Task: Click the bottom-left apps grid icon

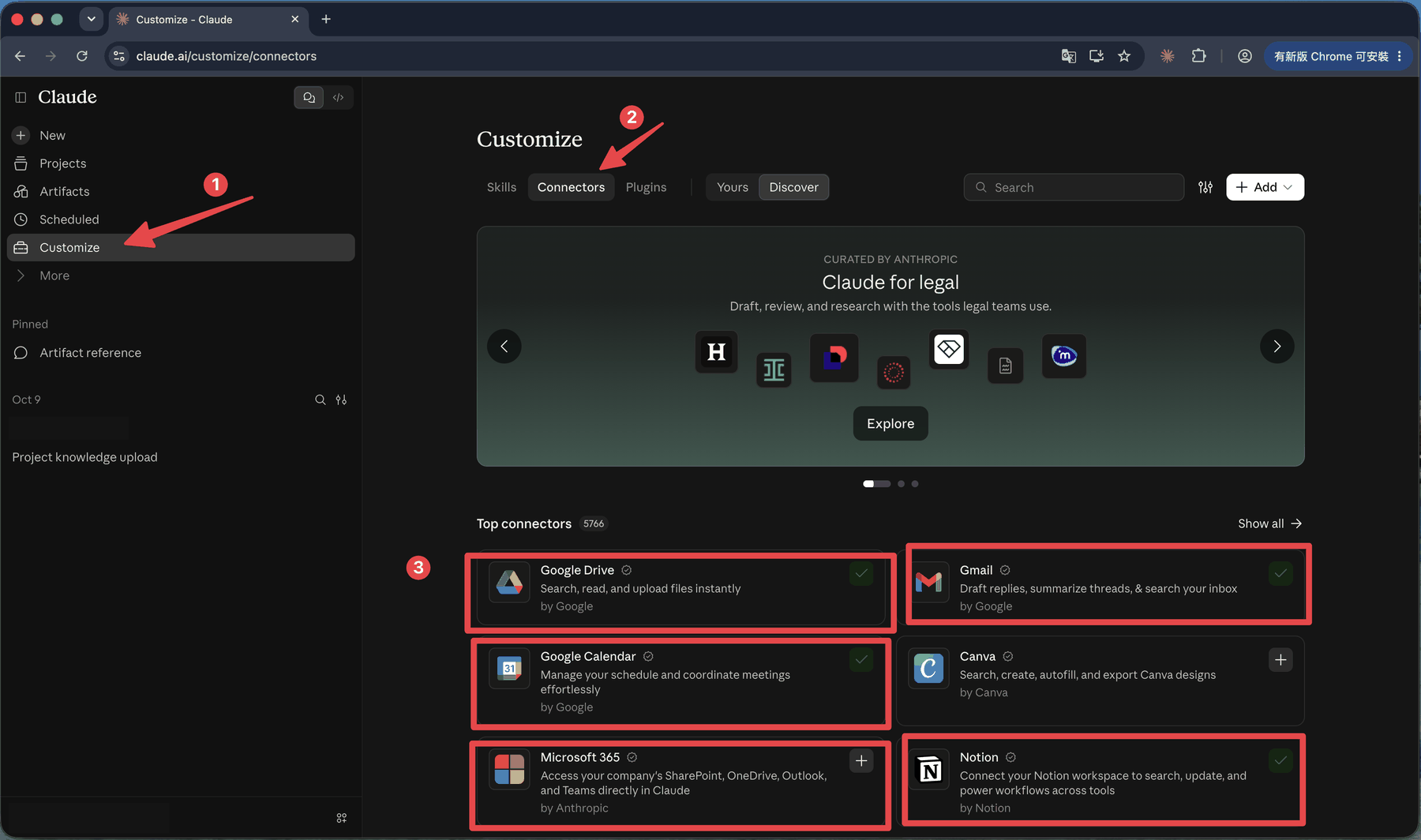Action: click(342, 818)
